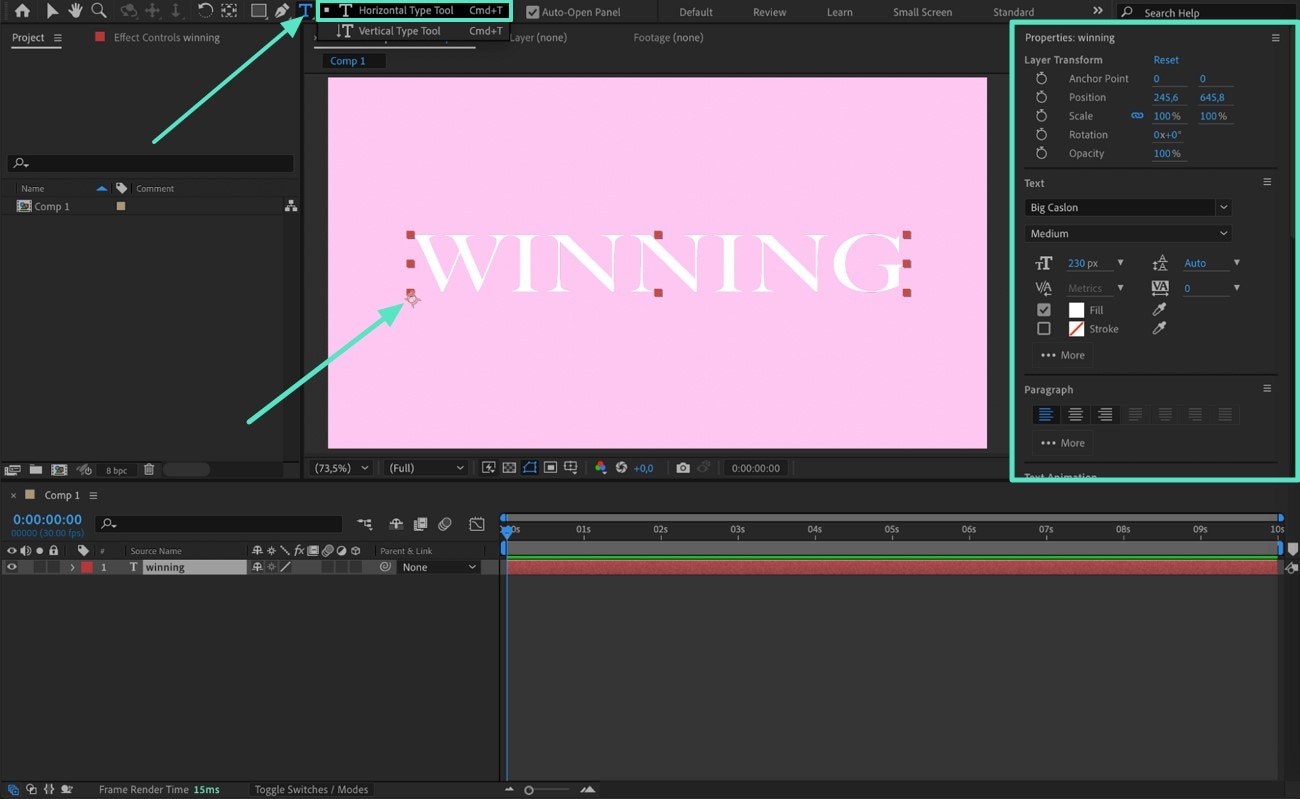The image size is (1300, 799).
Task: Open the Graph Editor in the timeline
Action: pyautogui.click(x=477, y=523)
